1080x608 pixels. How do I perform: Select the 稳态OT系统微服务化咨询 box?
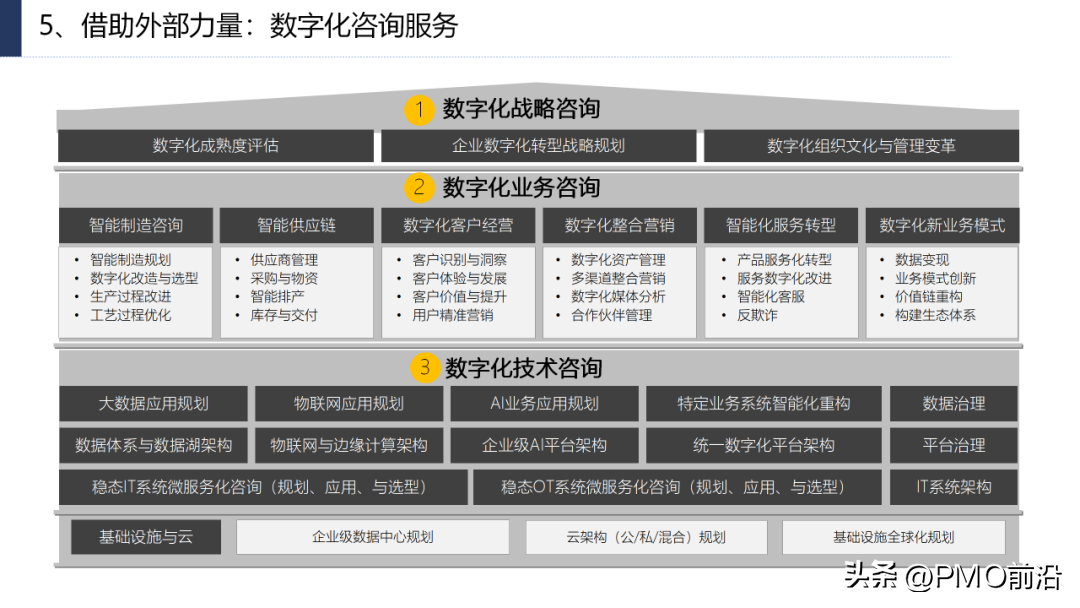pos(677,488)
